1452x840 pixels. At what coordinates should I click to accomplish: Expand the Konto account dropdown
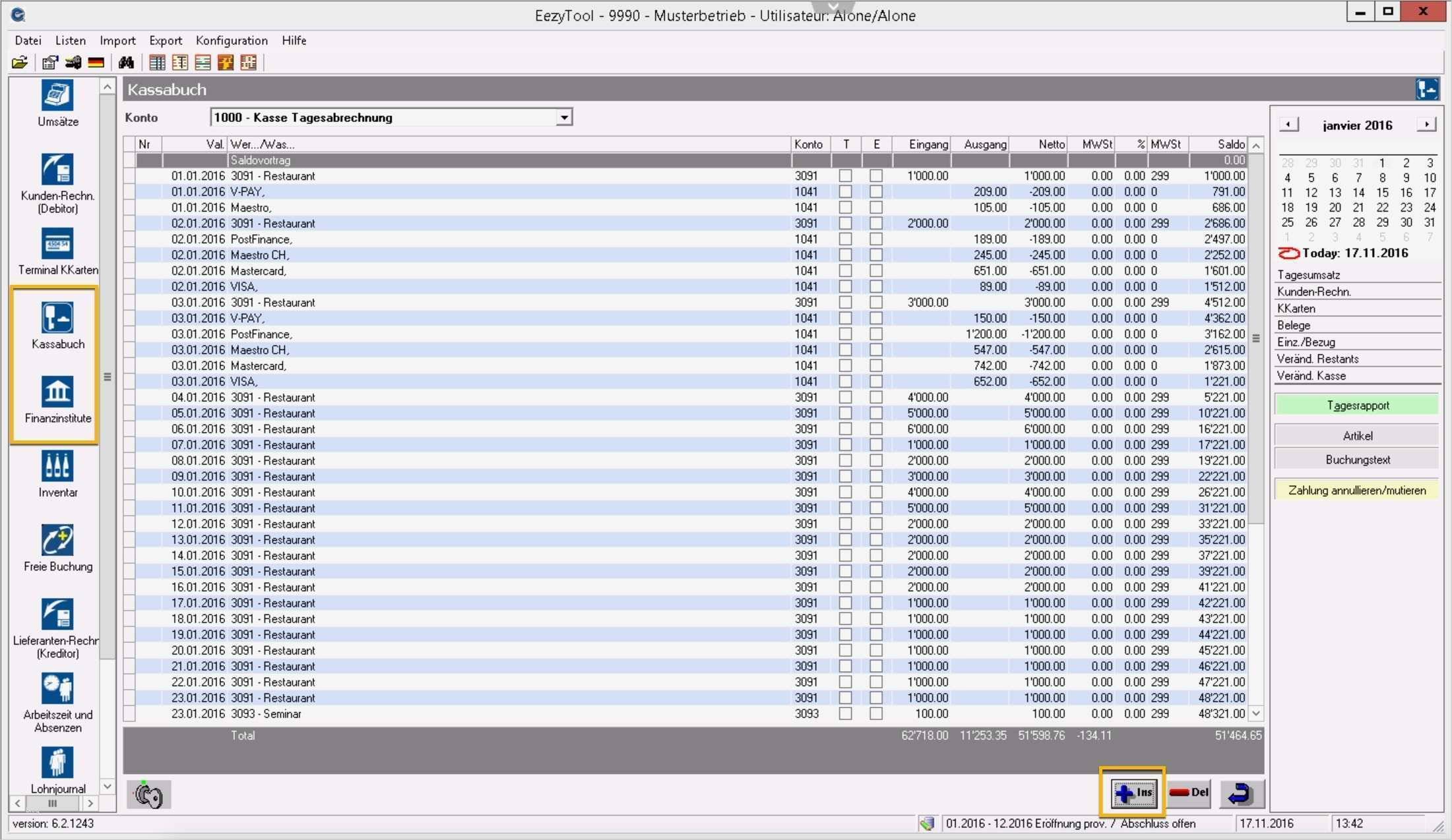563,118
